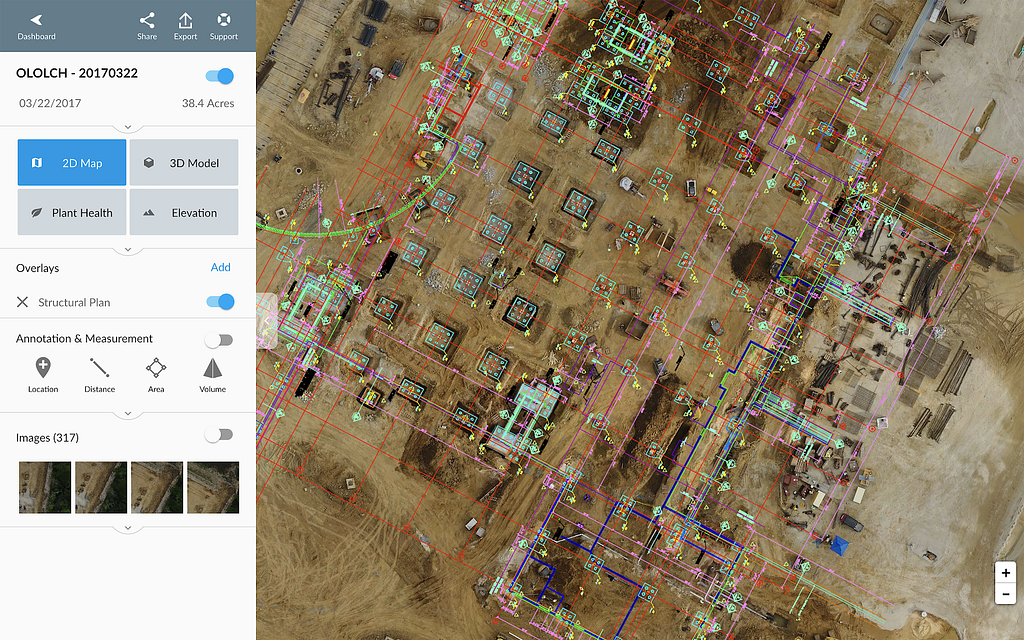Zoom in on the map

tap(1005, 573)
